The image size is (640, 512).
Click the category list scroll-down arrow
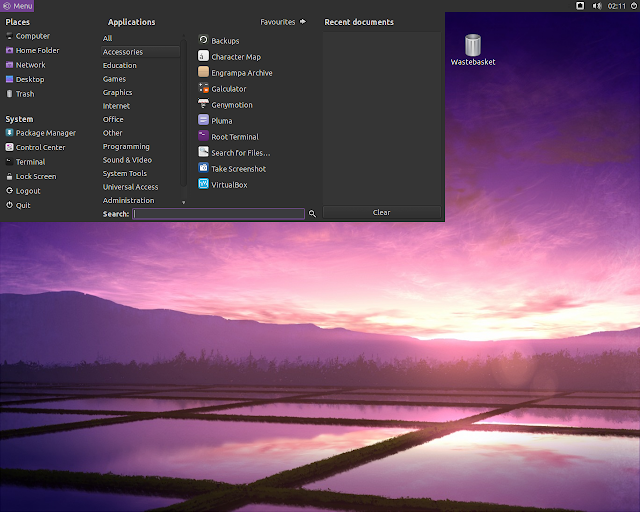tap(184, 202)
